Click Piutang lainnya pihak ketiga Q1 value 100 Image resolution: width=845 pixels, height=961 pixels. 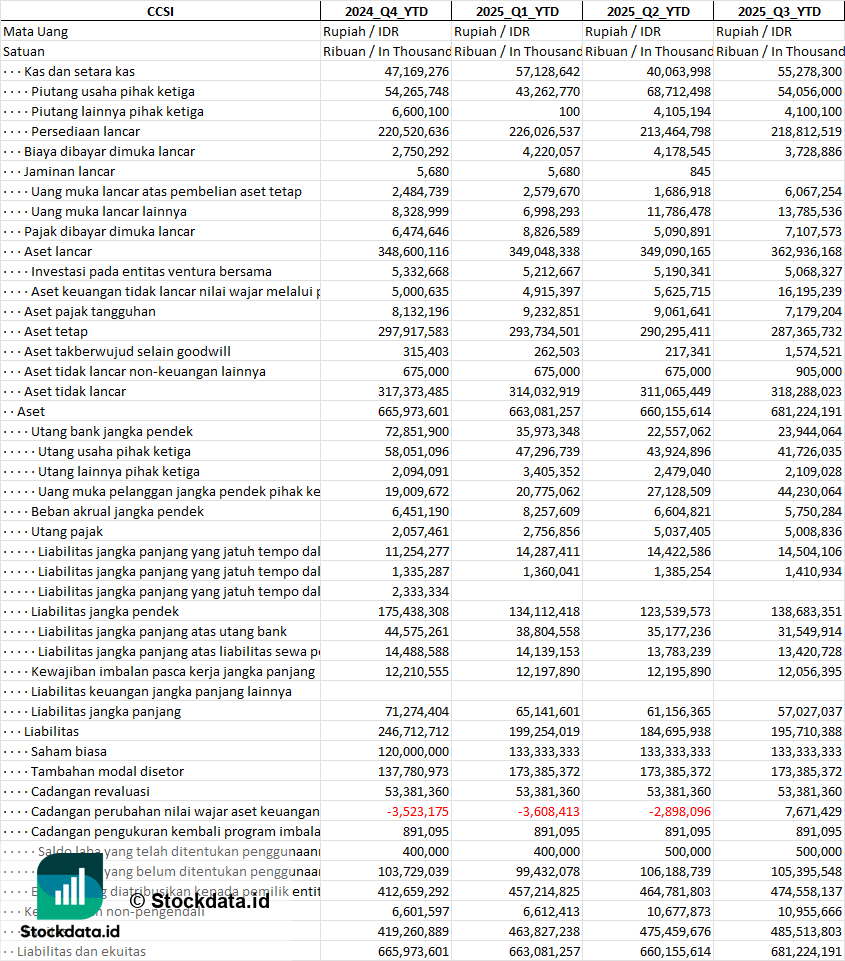coord(569,112)
